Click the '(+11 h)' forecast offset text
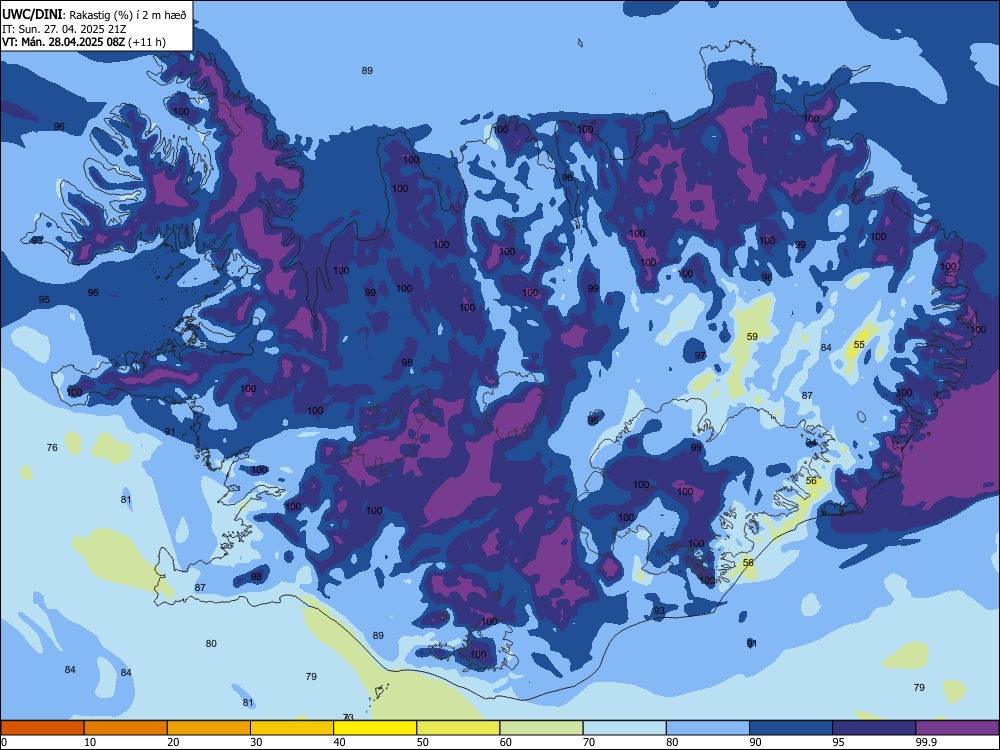Image resolution: width=1000 pixels, height=750 pixels. click(147, 42)
